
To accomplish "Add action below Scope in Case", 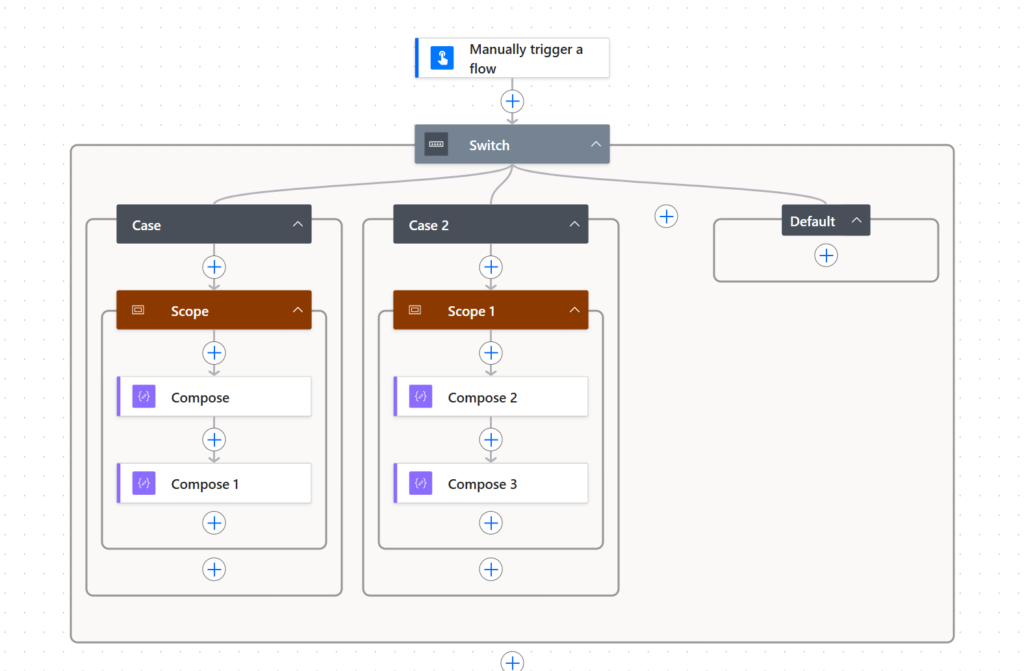I will 214,569.
